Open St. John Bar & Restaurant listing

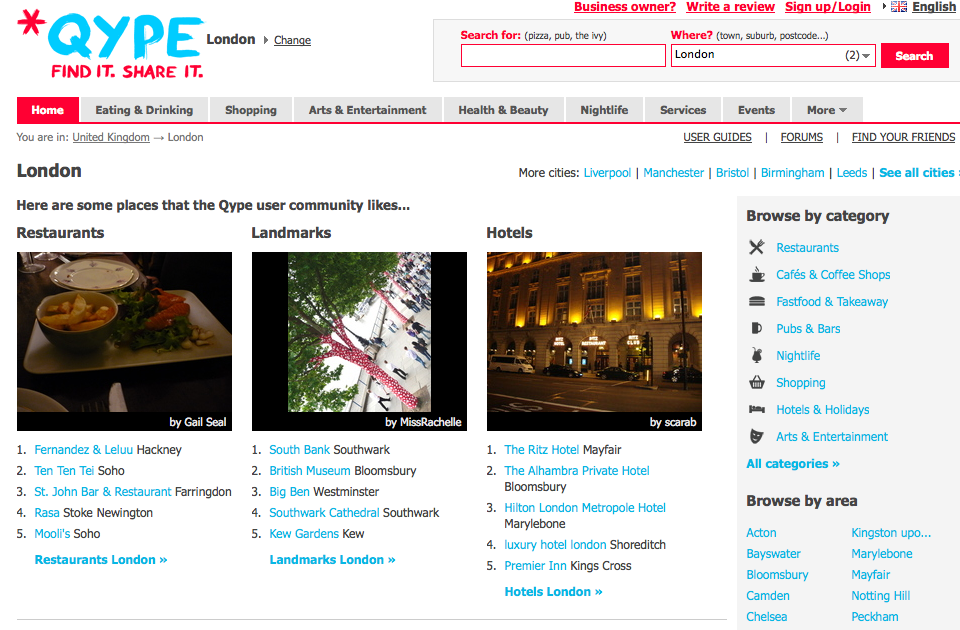click(103, 492)
